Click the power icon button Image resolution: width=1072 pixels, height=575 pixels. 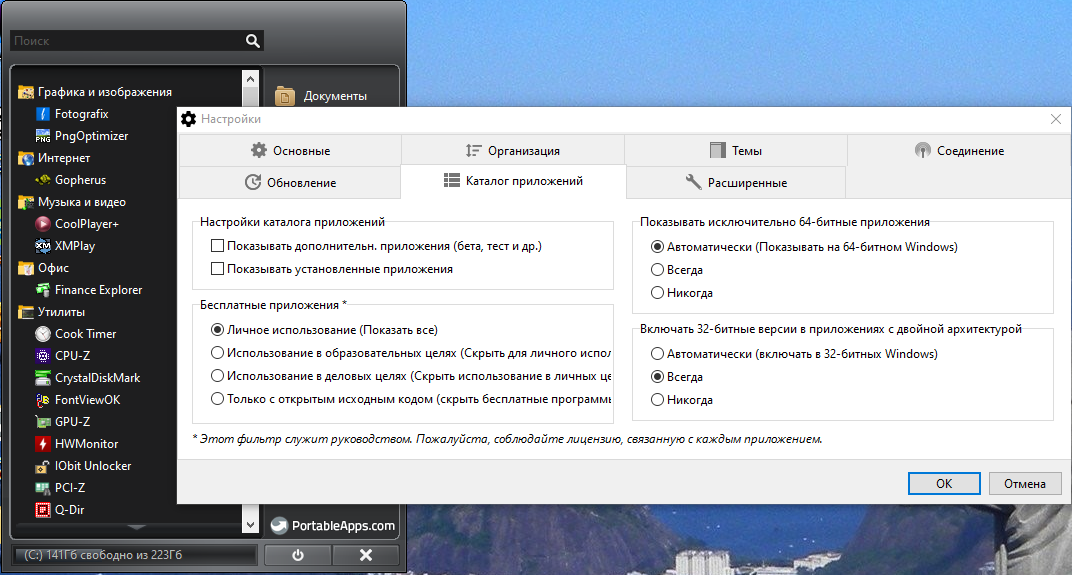point(297,555)
